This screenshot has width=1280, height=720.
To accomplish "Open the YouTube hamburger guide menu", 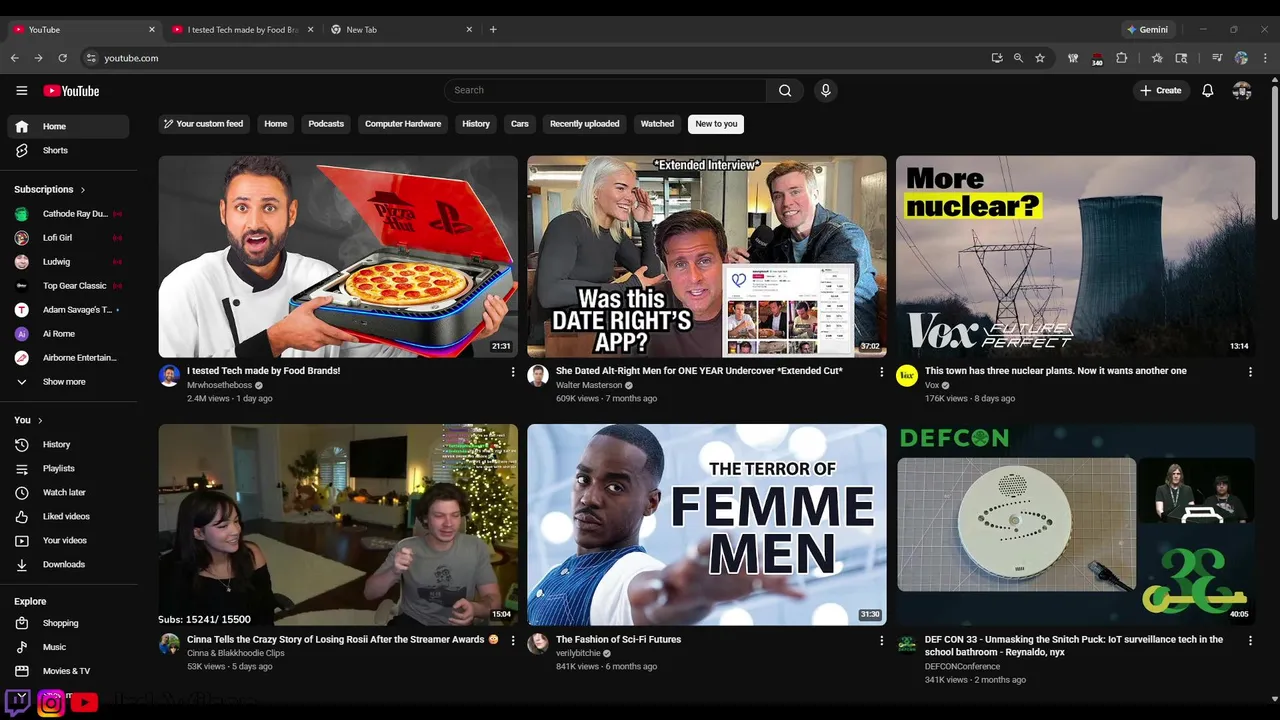I will [x=21, y=90].
